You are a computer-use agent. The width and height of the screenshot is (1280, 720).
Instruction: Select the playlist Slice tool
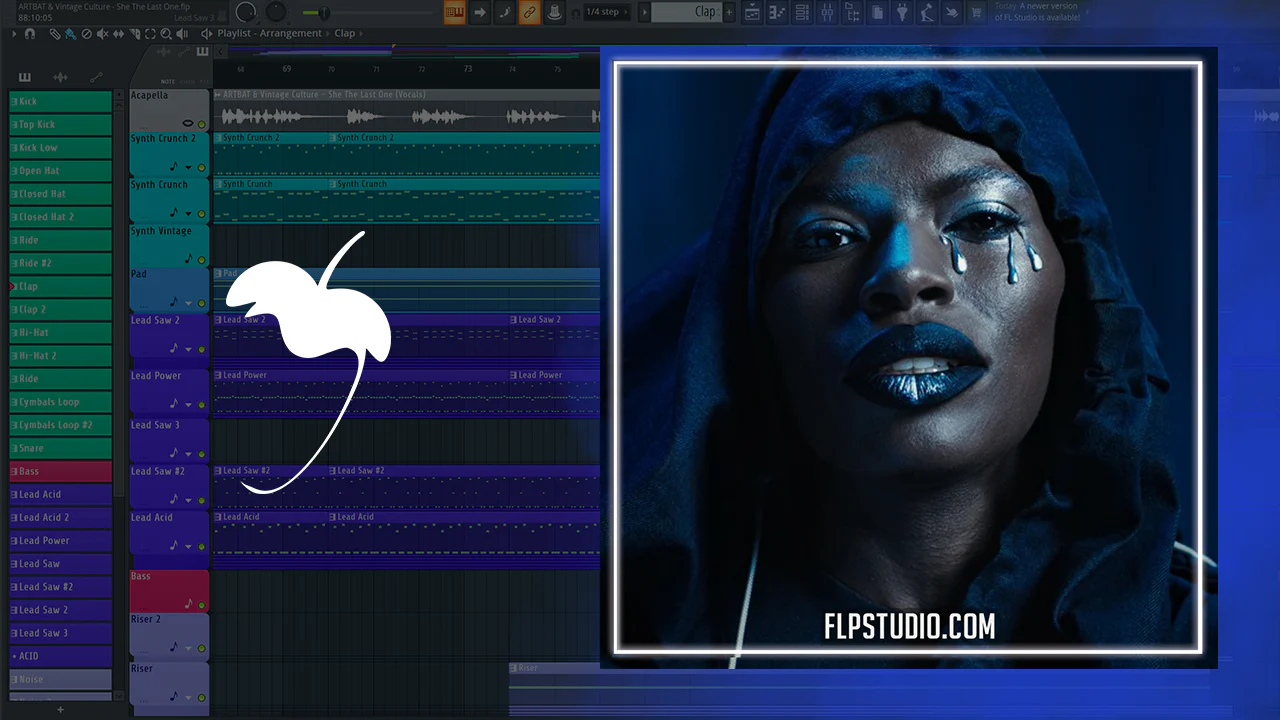coord(134,33)
